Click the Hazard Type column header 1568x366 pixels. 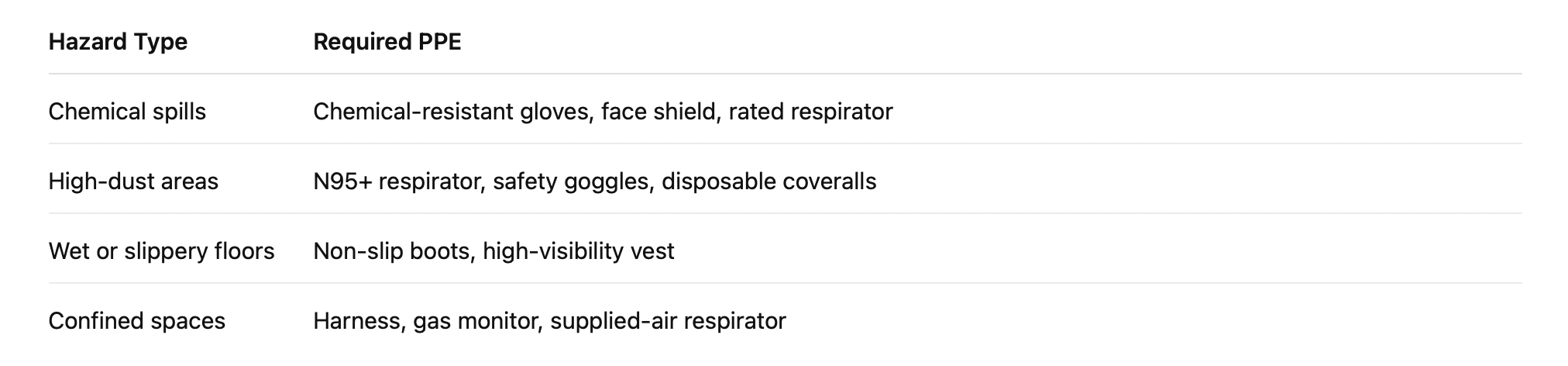[x=118, y=42]
